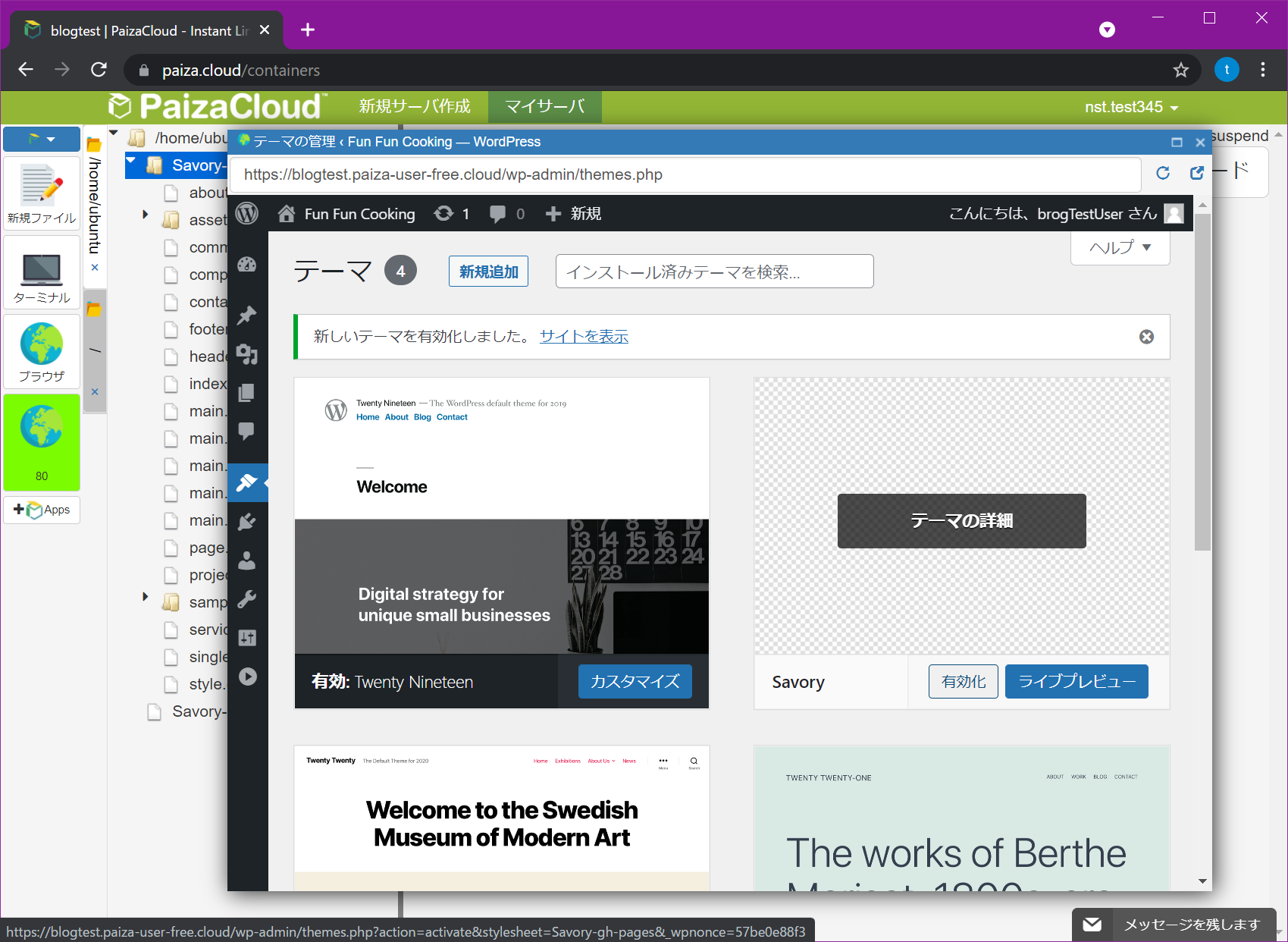Open the Media icon in WordPress sidebar
This screenshot has height=942, width=1288.
[x=247, y=353]
